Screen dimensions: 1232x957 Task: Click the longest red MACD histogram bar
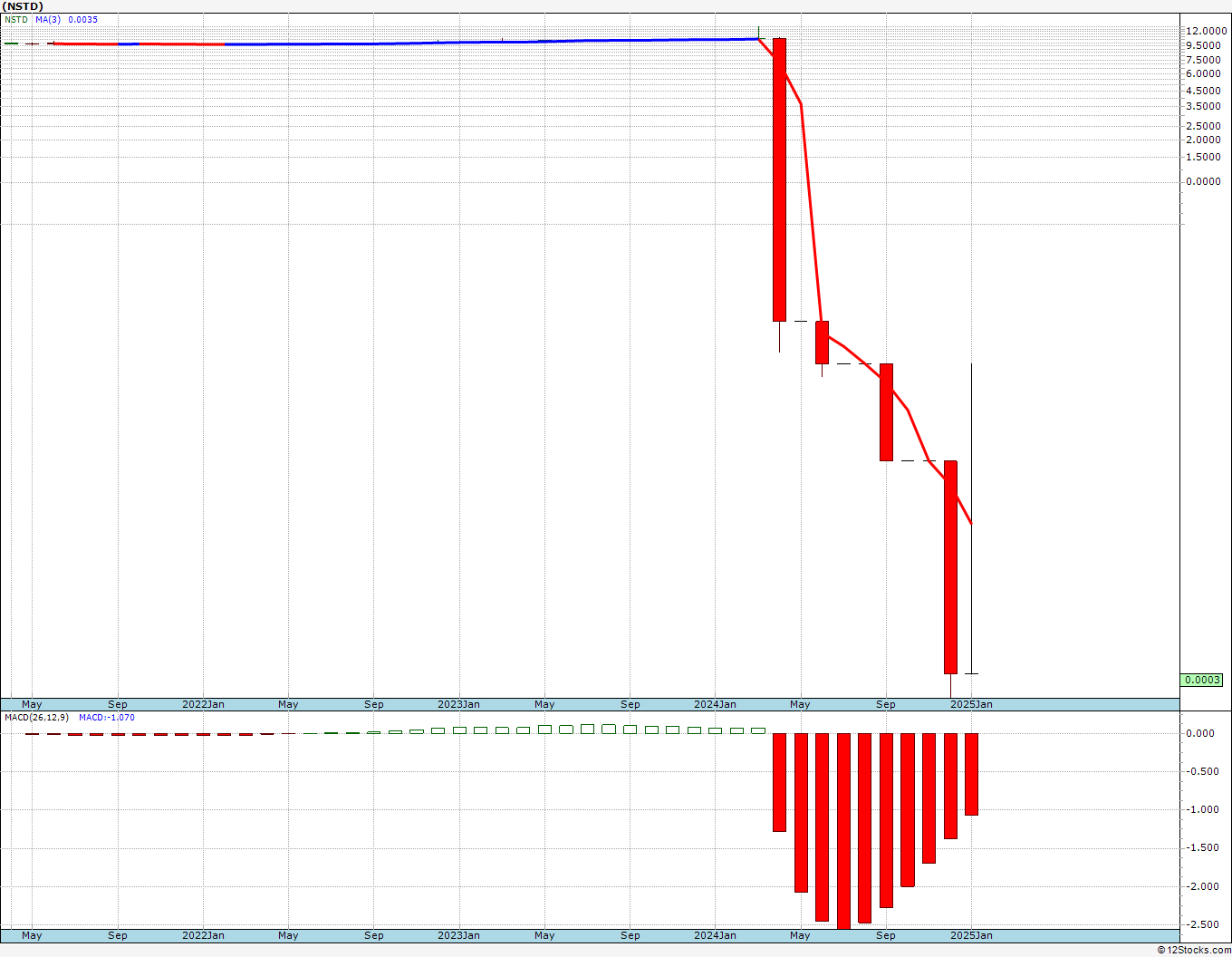pos(843,831)
